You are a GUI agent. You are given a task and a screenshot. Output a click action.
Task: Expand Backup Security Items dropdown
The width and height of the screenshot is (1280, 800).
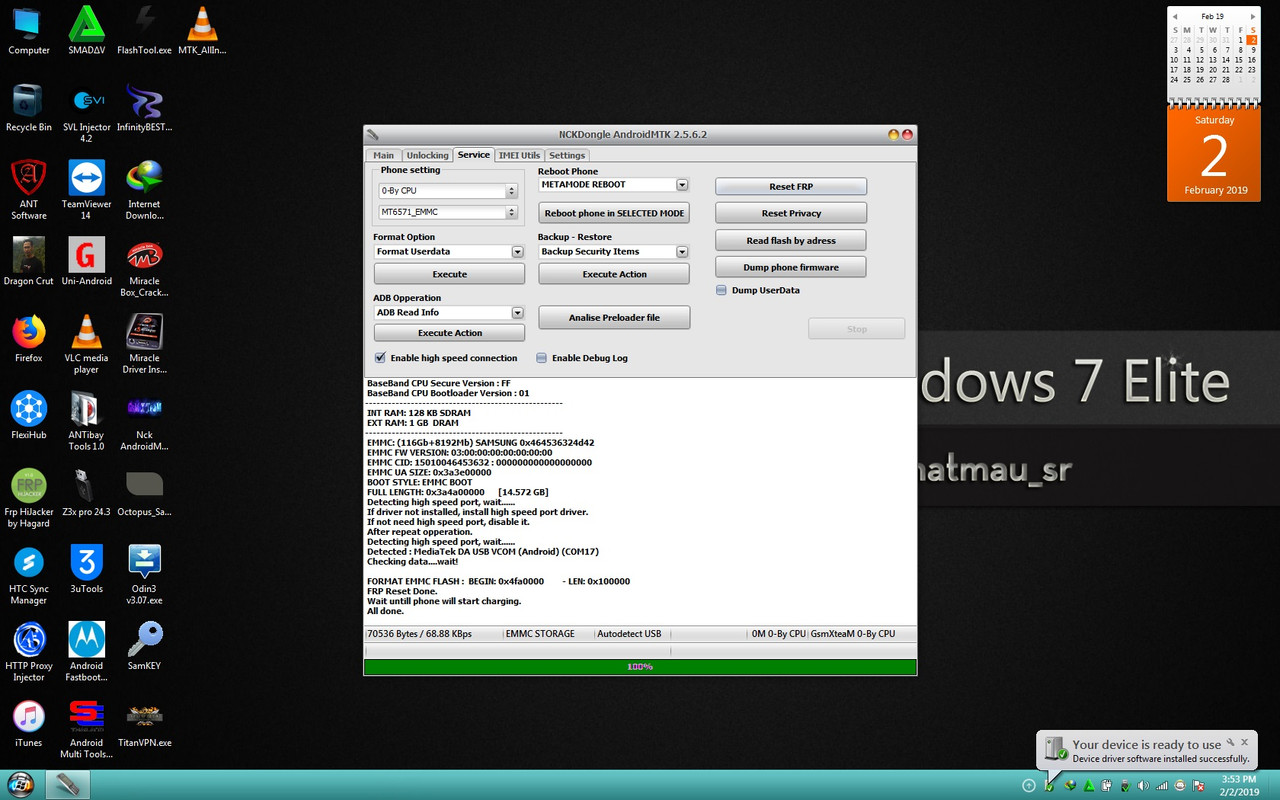[682, 252]
